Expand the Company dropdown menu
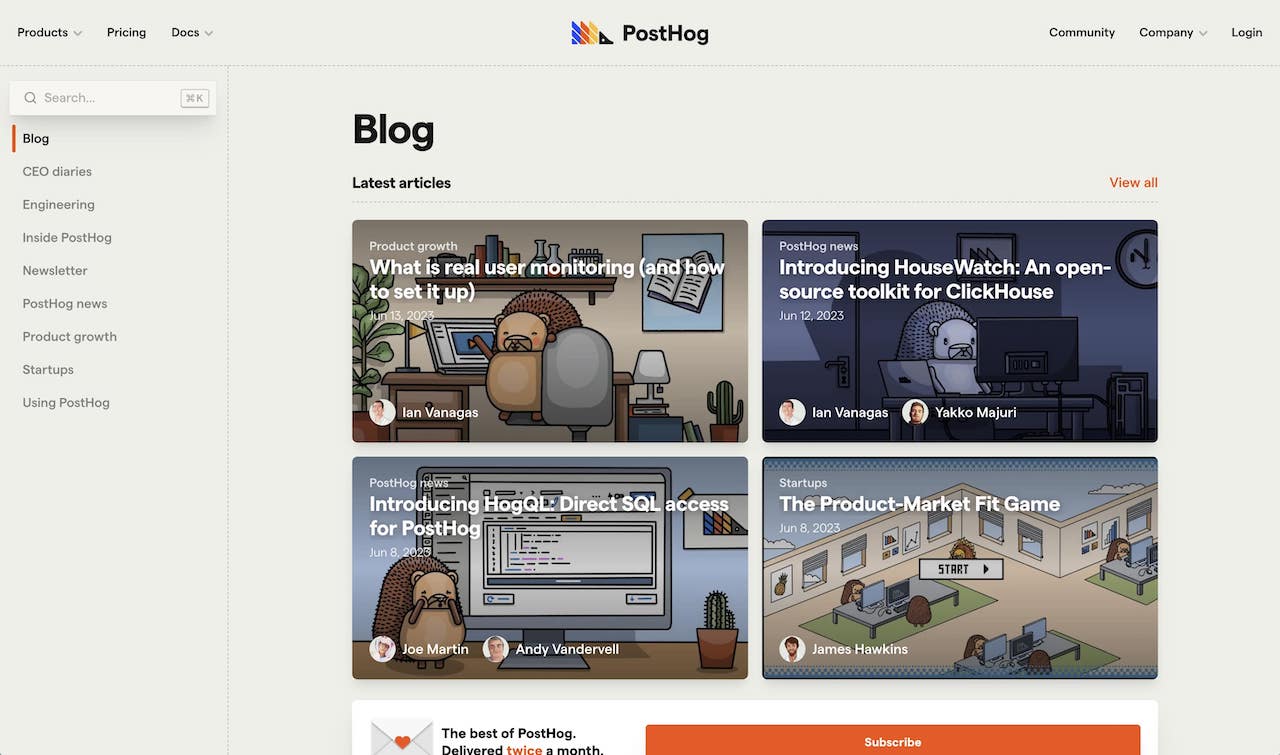 coord(1173,32)
